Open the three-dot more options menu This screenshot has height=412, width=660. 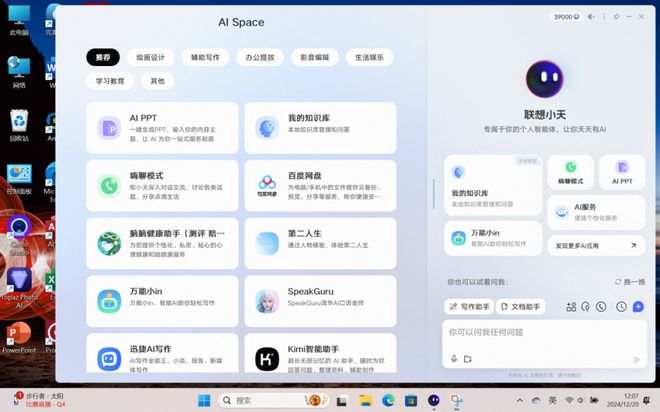coord(604,17)
